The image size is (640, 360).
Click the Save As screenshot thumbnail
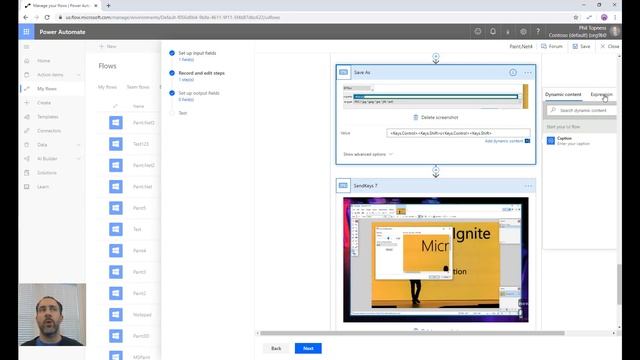pos(436,96)
